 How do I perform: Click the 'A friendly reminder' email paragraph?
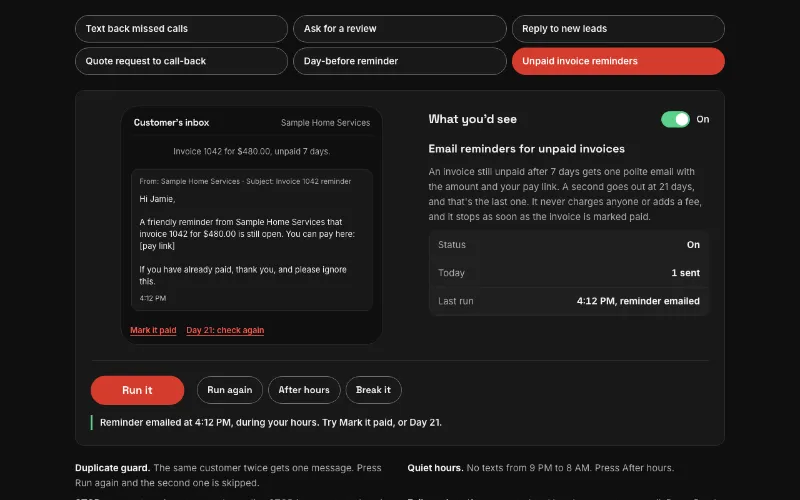coord(247,234)
